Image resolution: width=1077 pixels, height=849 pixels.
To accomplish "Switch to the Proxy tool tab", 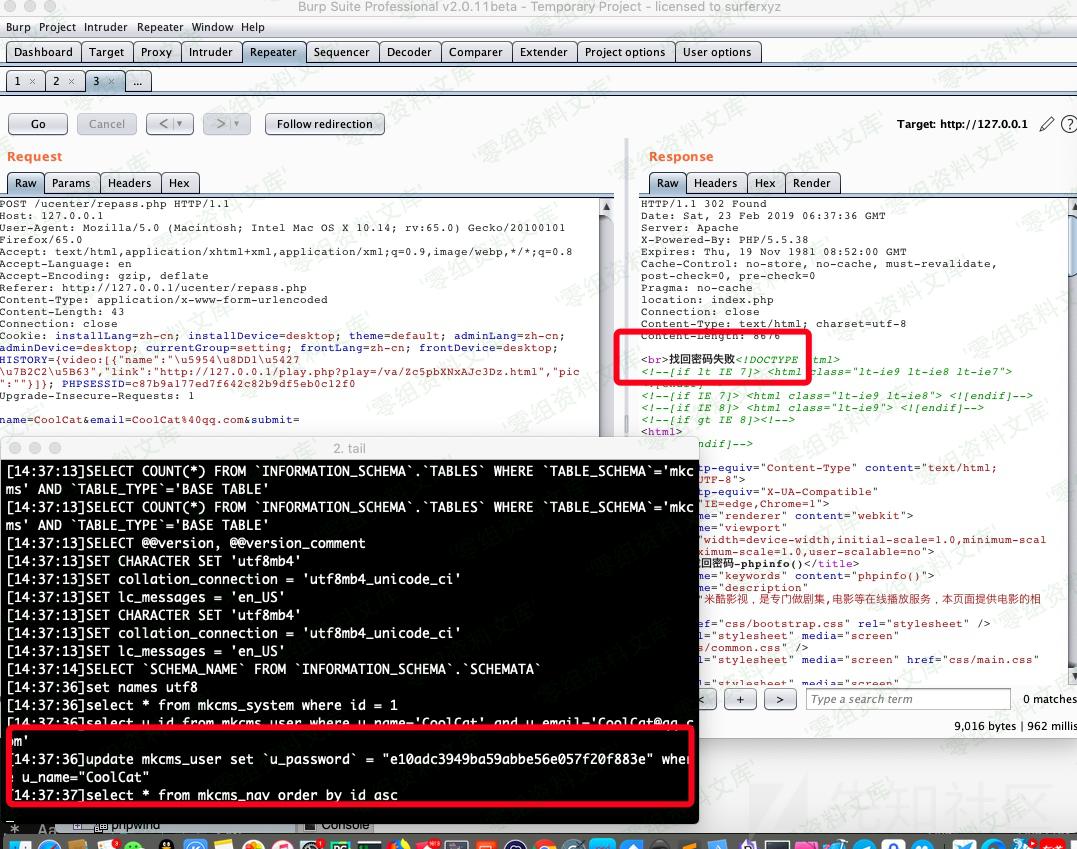I will point(156,52).
